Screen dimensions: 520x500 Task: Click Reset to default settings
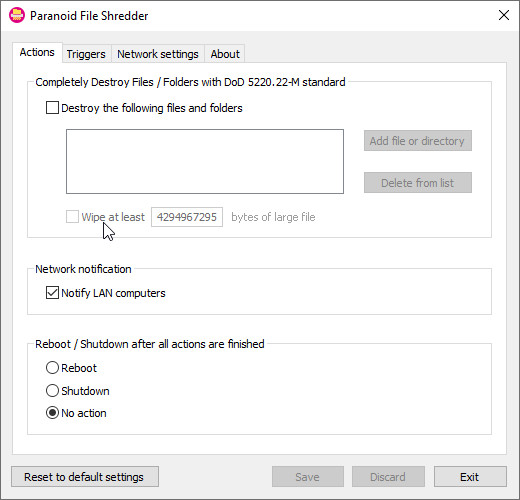[85, 477]
